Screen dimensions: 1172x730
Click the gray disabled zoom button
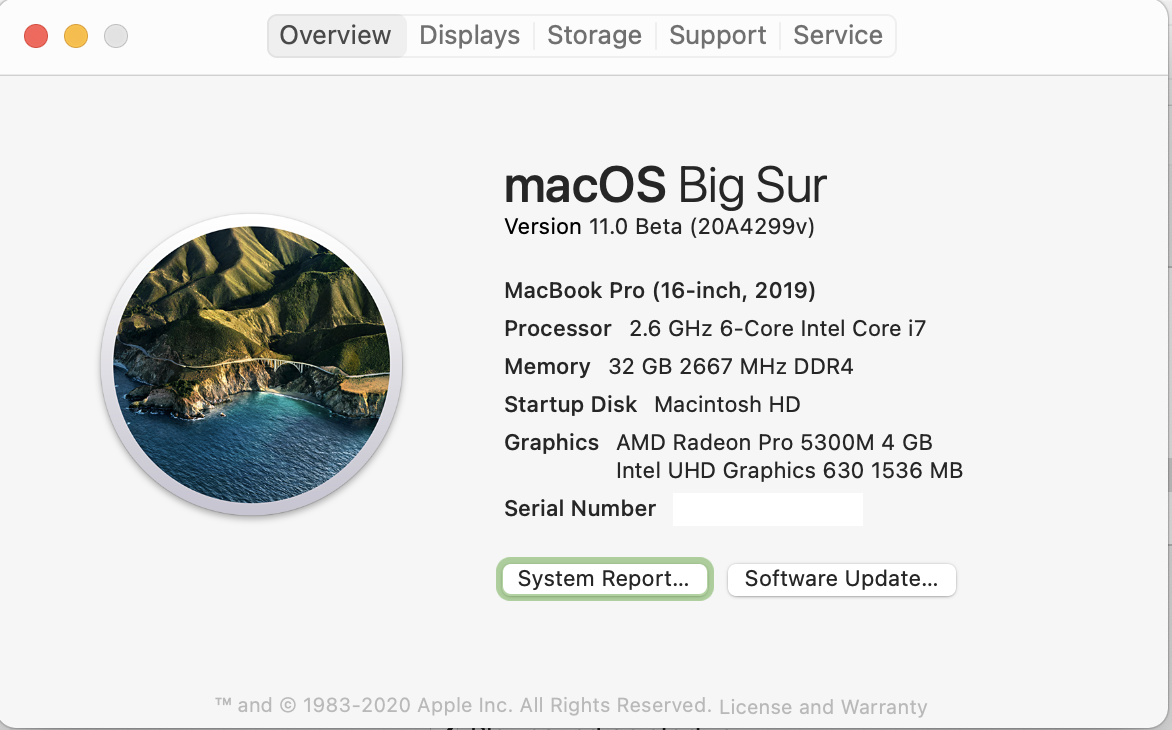[x=116, y=36]
